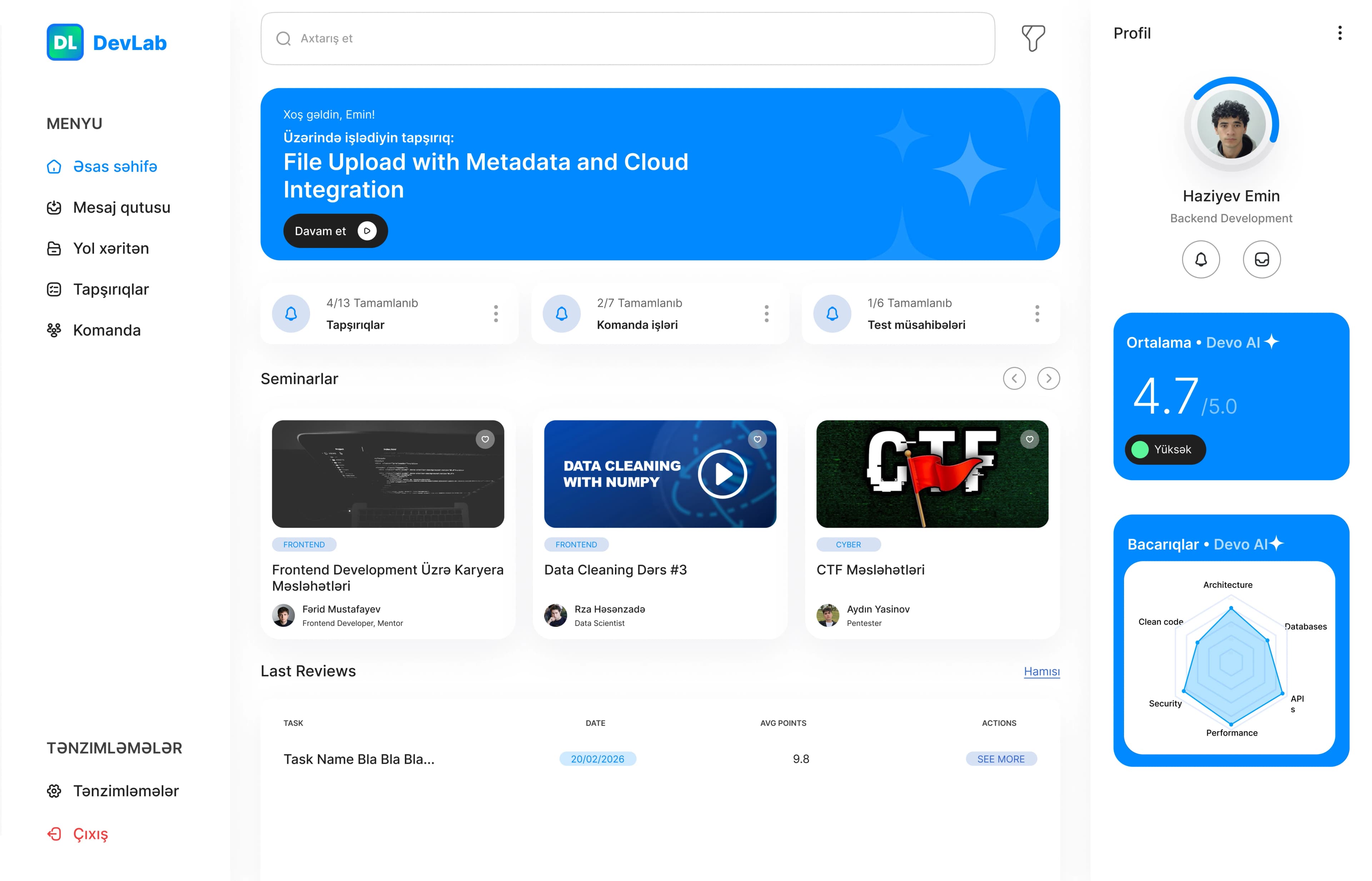
Task: Open profile notifications bell icon
Action: coord(1200,260)
